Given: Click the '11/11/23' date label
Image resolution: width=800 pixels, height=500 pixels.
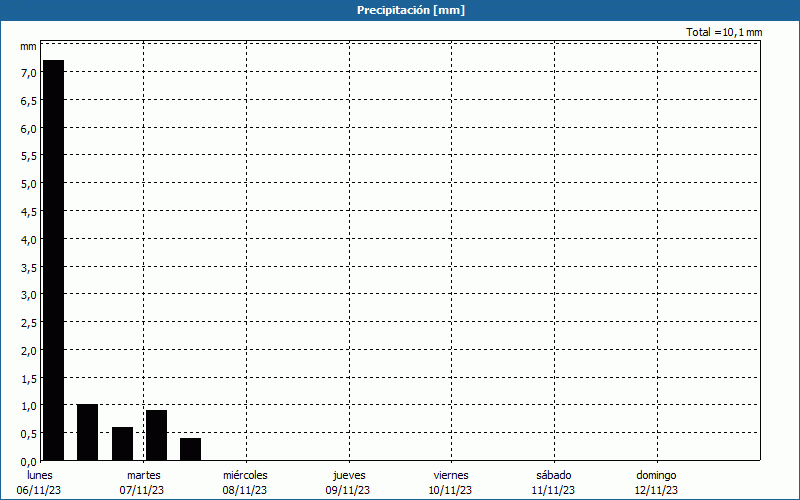Looking at the screenshot, I should click(x=553, y=490).
